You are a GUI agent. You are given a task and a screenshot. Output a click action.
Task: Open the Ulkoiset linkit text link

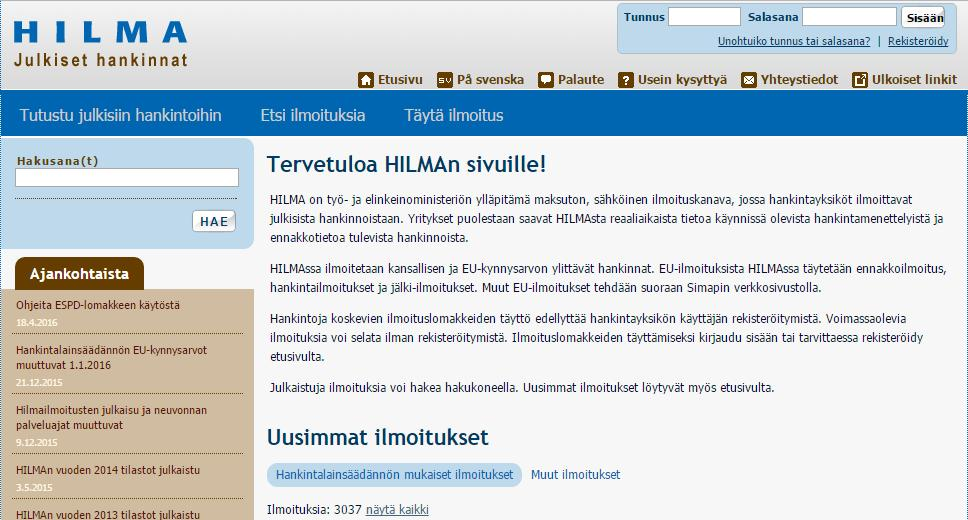[914, 80]
